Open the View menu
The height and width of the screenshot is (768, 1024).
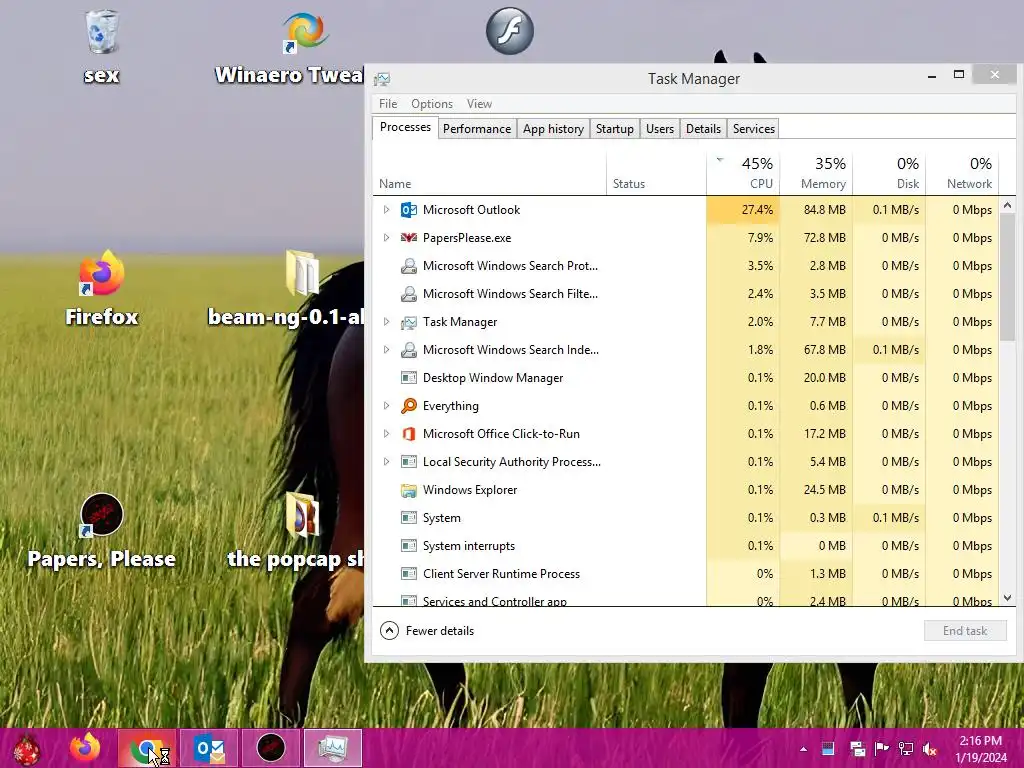(x=479, y=104)
